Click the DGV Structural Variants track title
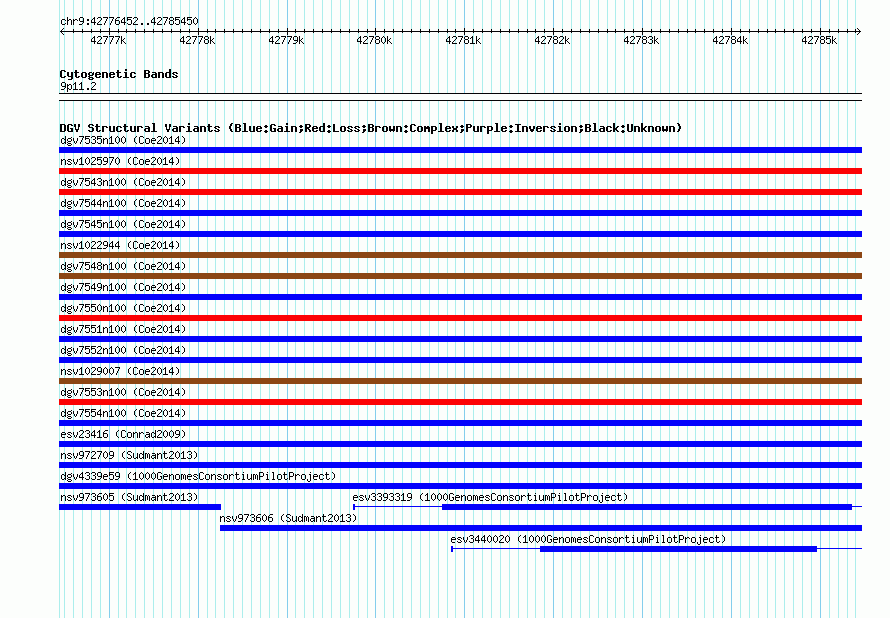890x618 pixels. [371, 128]
